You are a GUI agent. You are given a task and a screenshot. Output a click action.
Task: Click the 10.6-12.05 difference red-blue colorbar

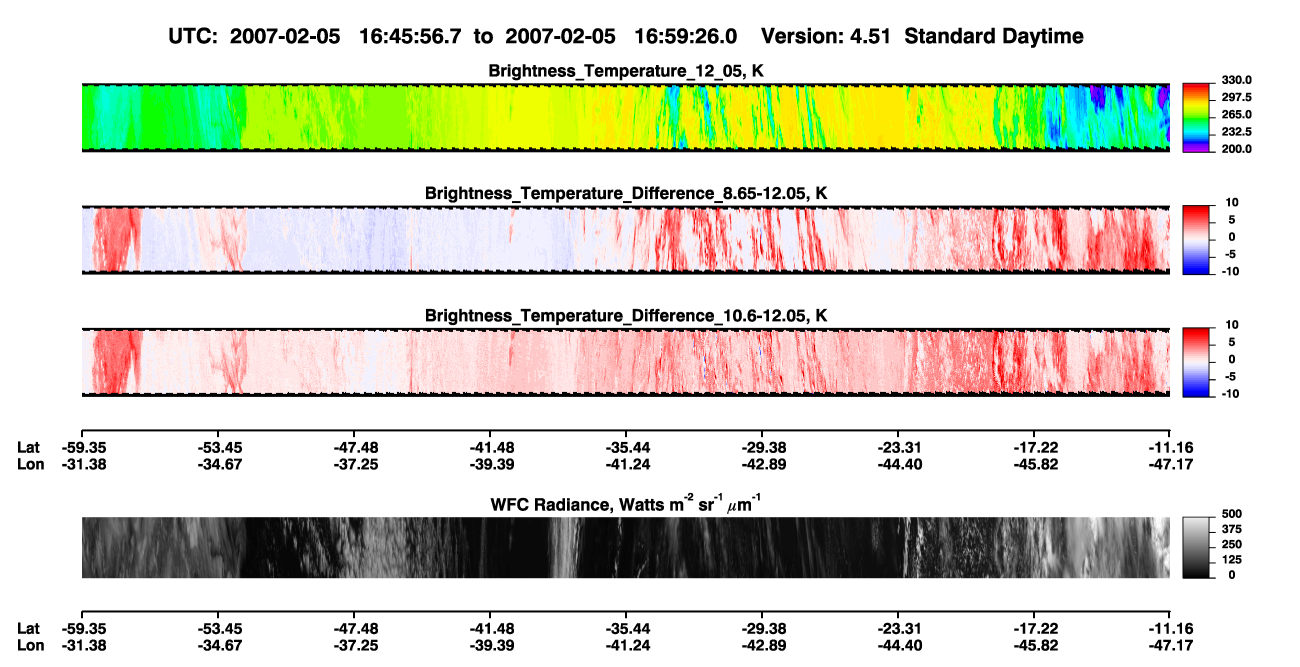(x=1195, y=361)
